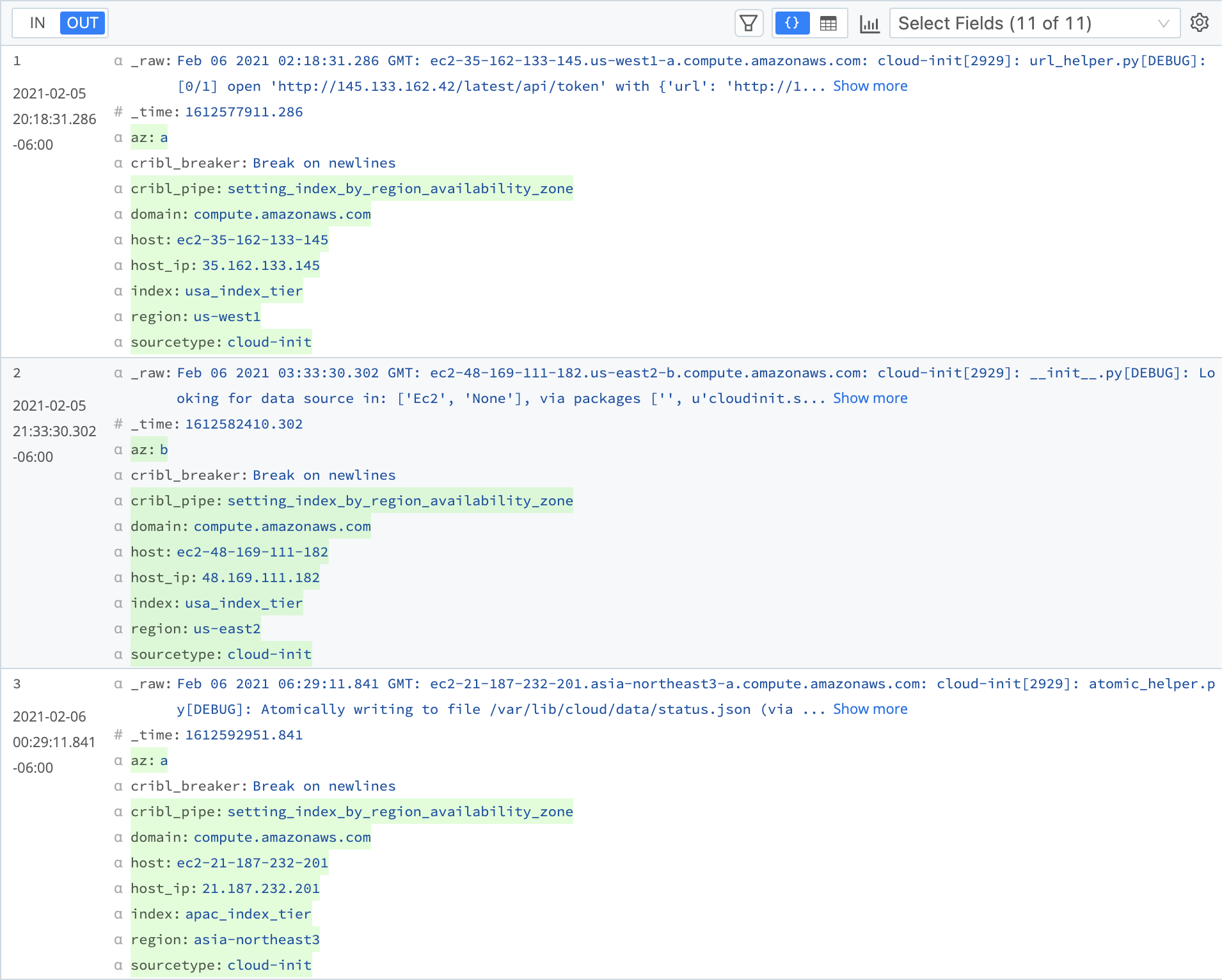The width and height of the screenshot is (1222, 980).
Task: Expand Select Fields using the chevron arrow
Action: 1163,24
